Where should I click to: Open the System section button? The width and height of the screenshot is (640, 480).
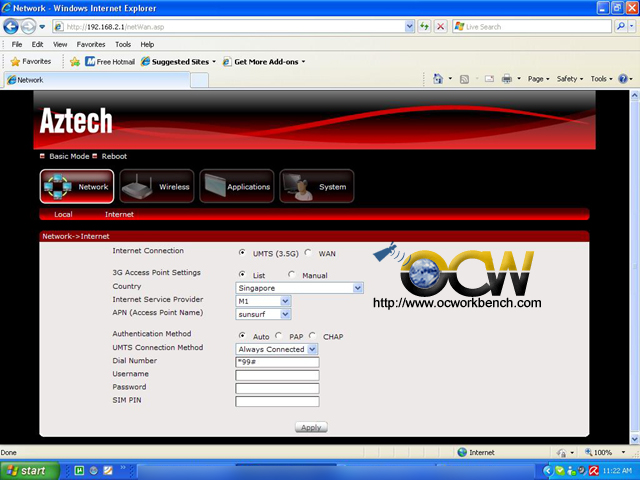[x=317, y=186]
